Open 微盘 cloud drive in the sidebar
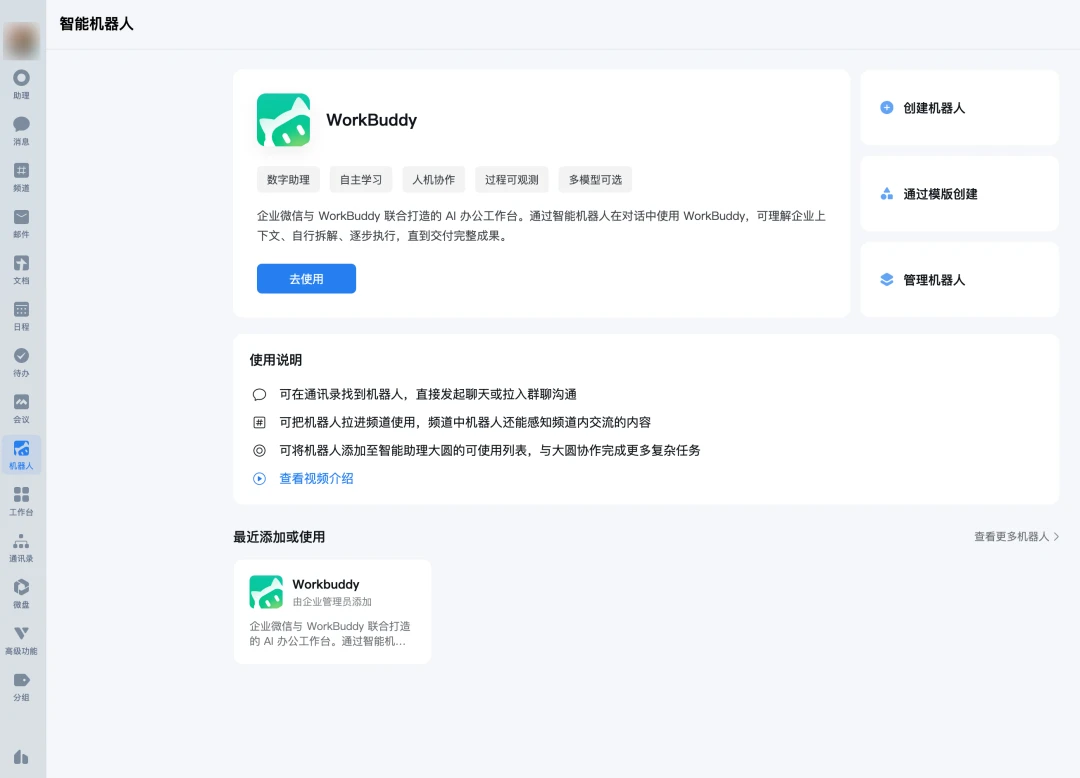 21,593
